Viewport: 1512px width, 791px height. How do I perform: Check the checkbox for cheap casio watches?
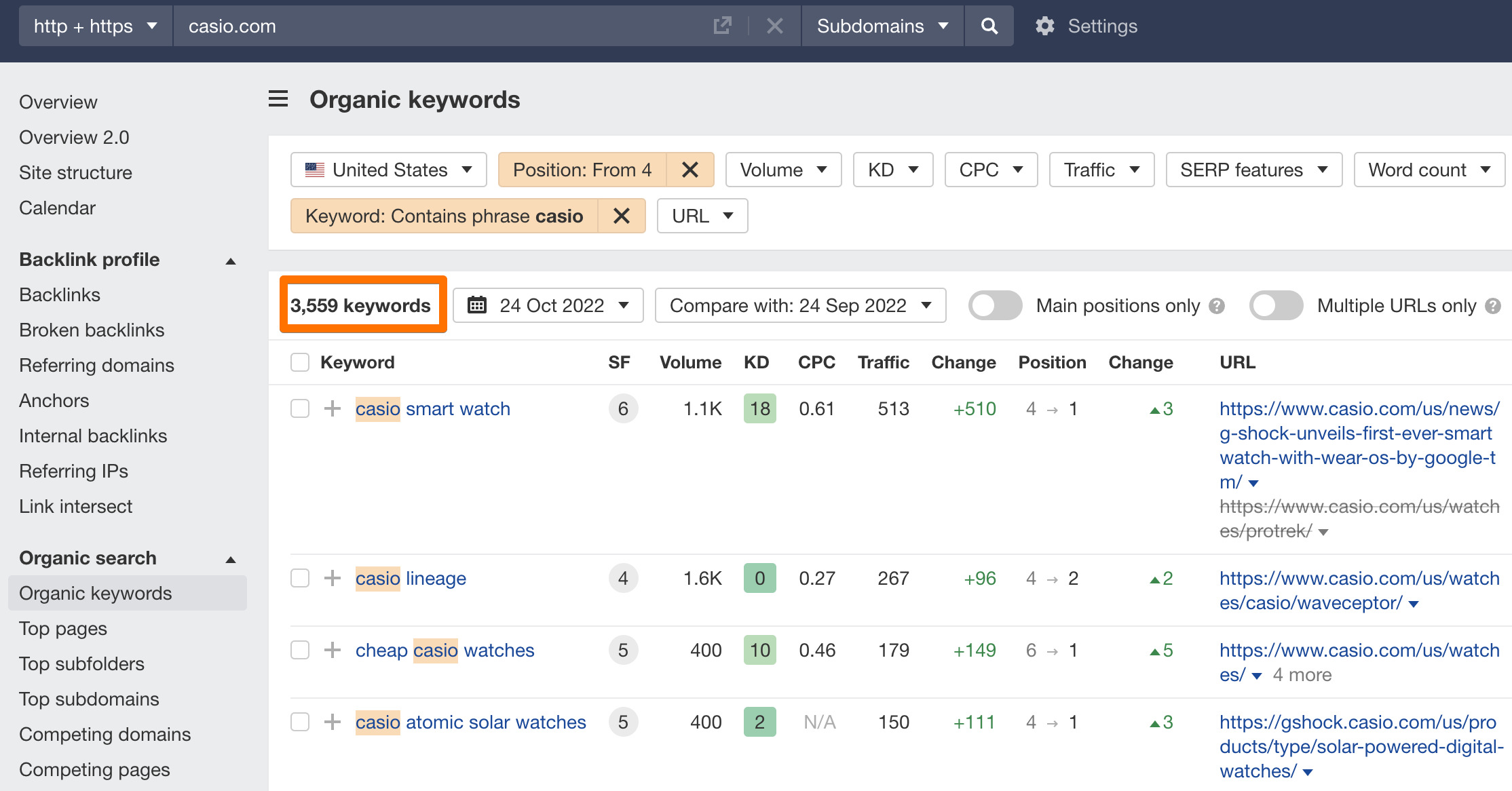click(x=299, y=650)
